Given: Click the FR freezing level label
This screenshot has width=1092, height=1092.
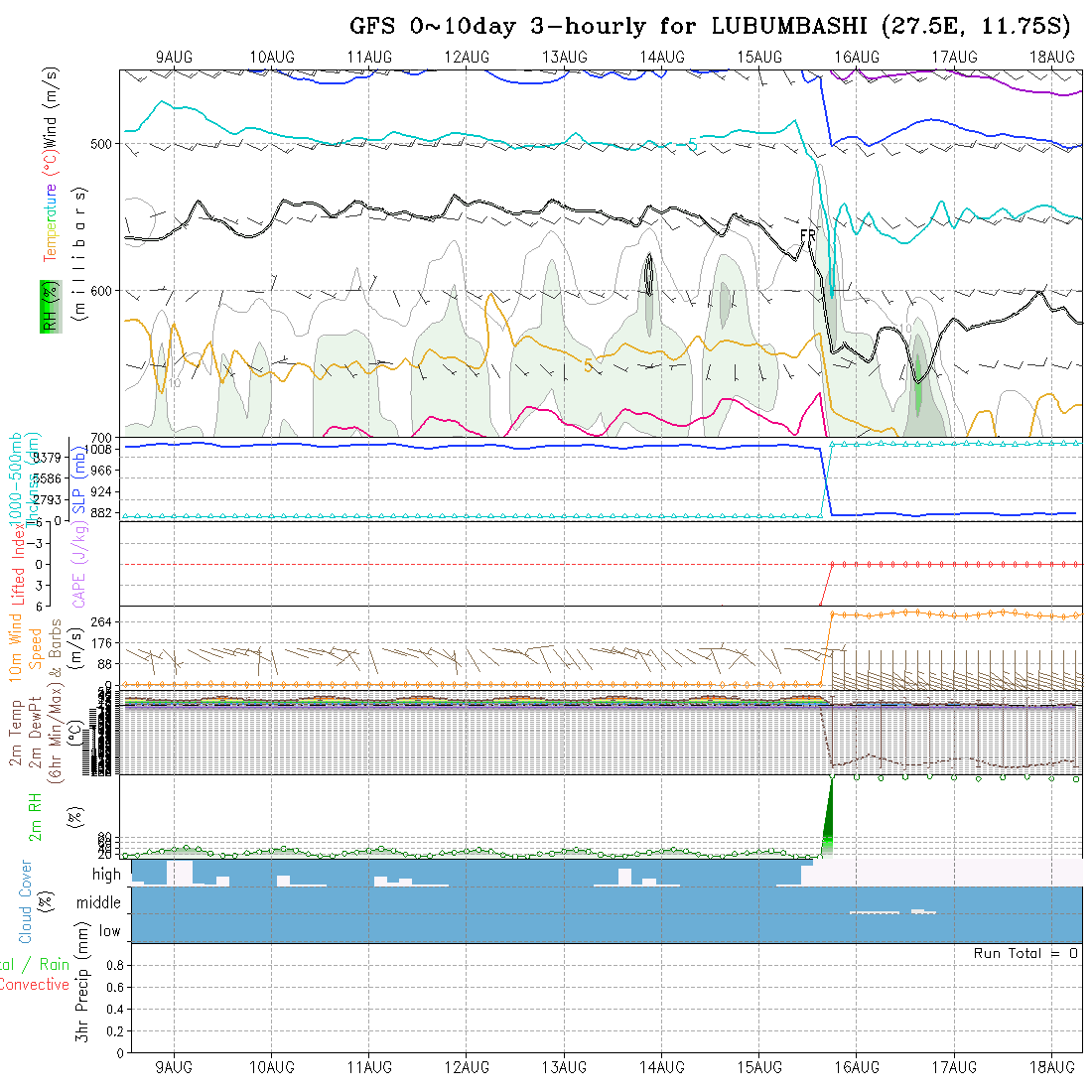Looking at the screenshot, I should tap(807, 236).
